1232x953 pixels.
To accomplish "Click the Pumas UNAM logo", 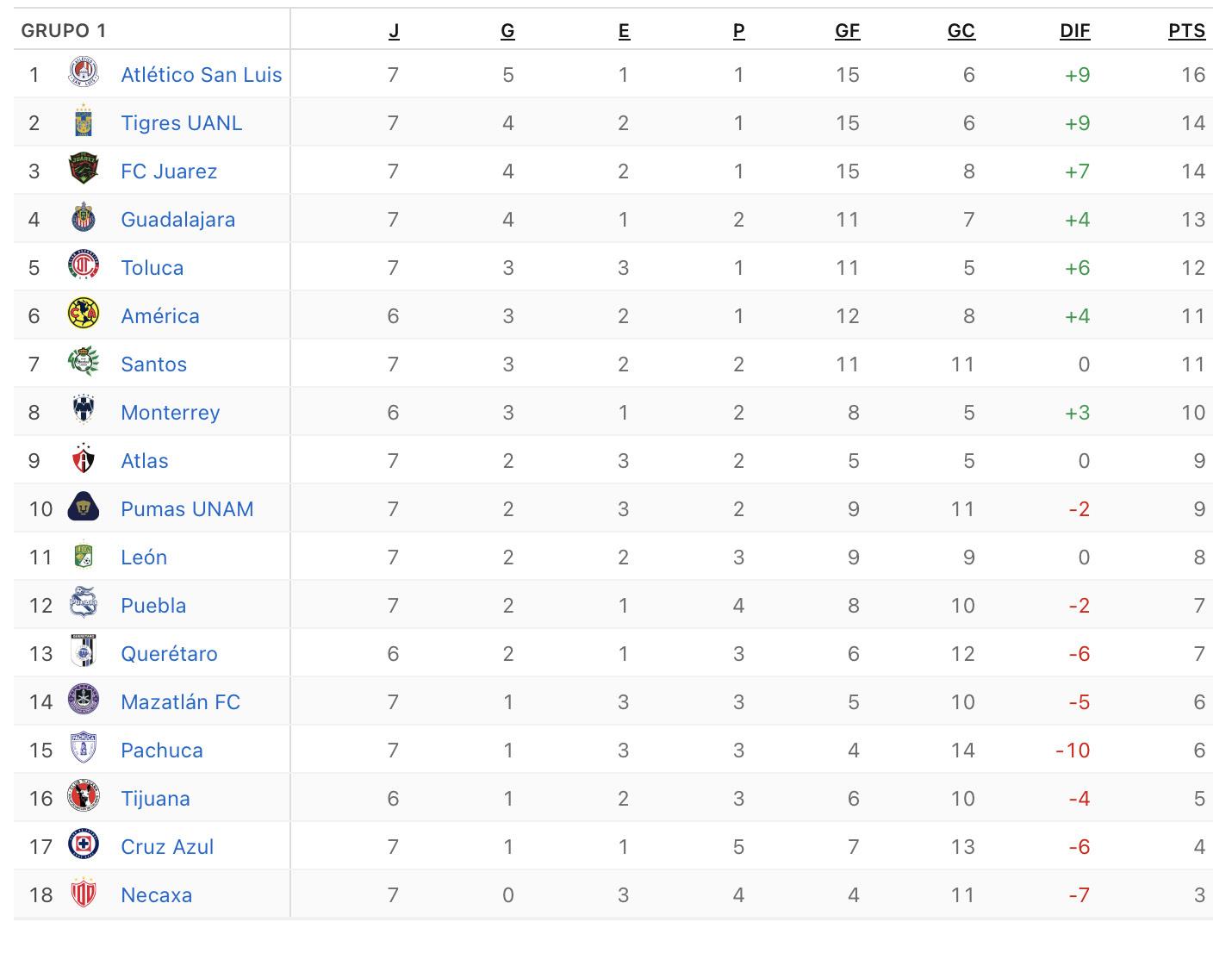I will pyautogui.click(x=84, y=508).
